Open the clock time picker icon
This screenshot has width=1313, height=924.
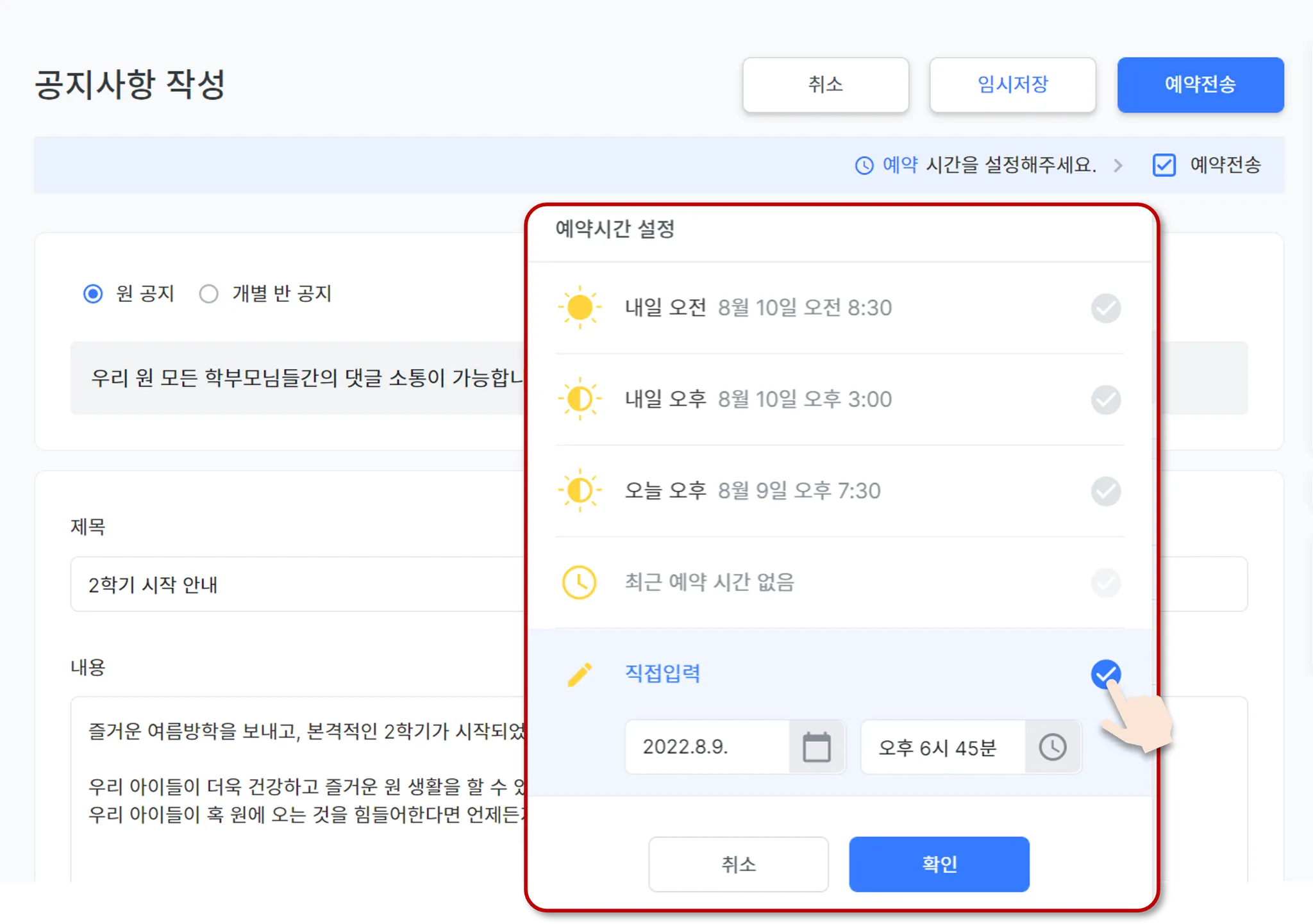(x=1052, y=747)
